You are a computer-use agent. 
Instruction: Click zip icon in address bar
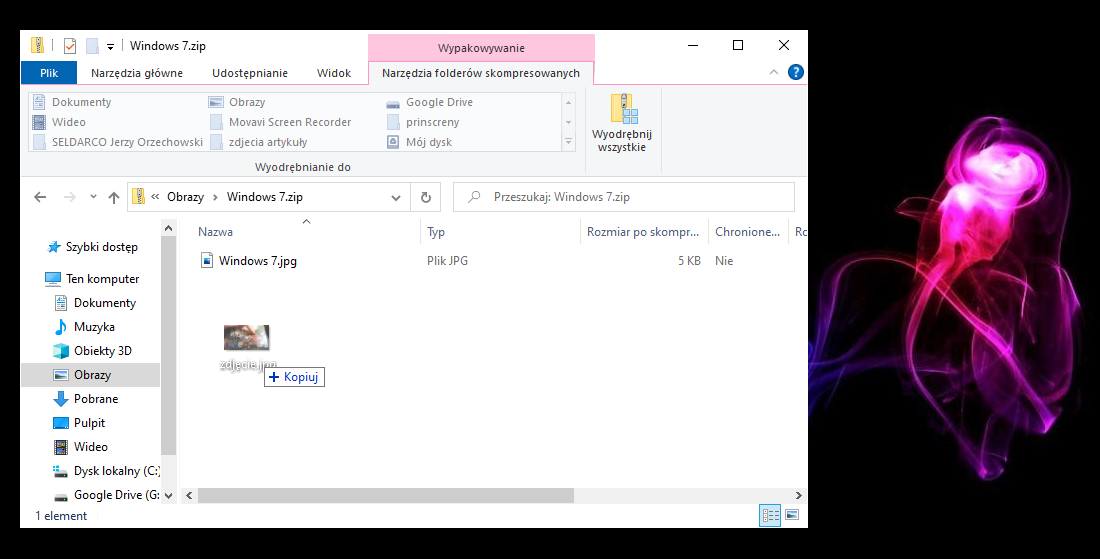tap(139, 197)
